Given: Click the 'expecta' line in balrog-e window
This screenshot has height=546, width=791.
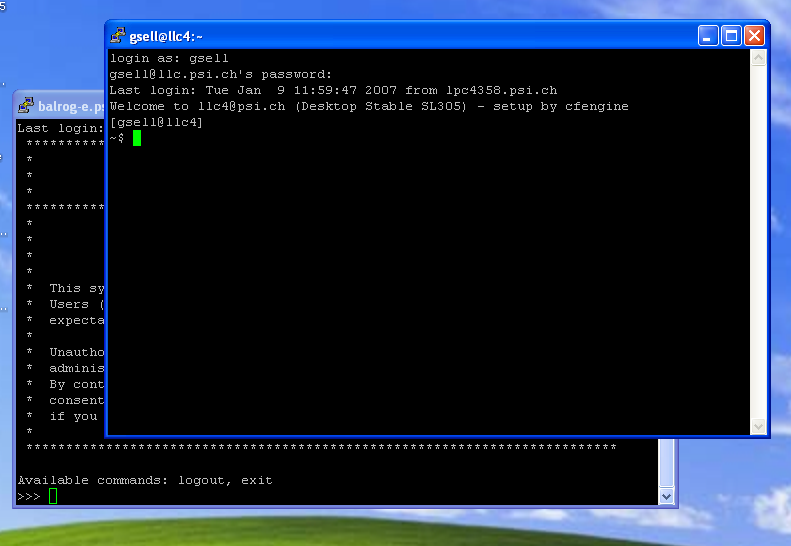Looking at the screenshot, I should pyautogui.click(x=77, y=320).
